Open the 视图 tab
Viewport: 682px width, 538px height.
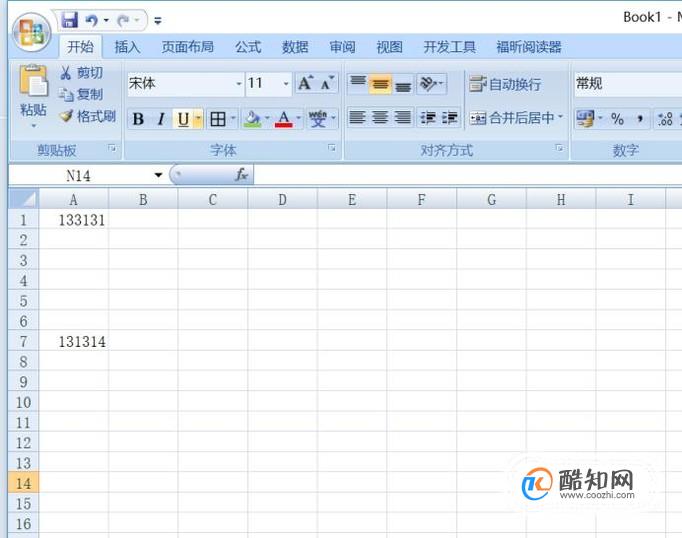(x=389, y=47)
